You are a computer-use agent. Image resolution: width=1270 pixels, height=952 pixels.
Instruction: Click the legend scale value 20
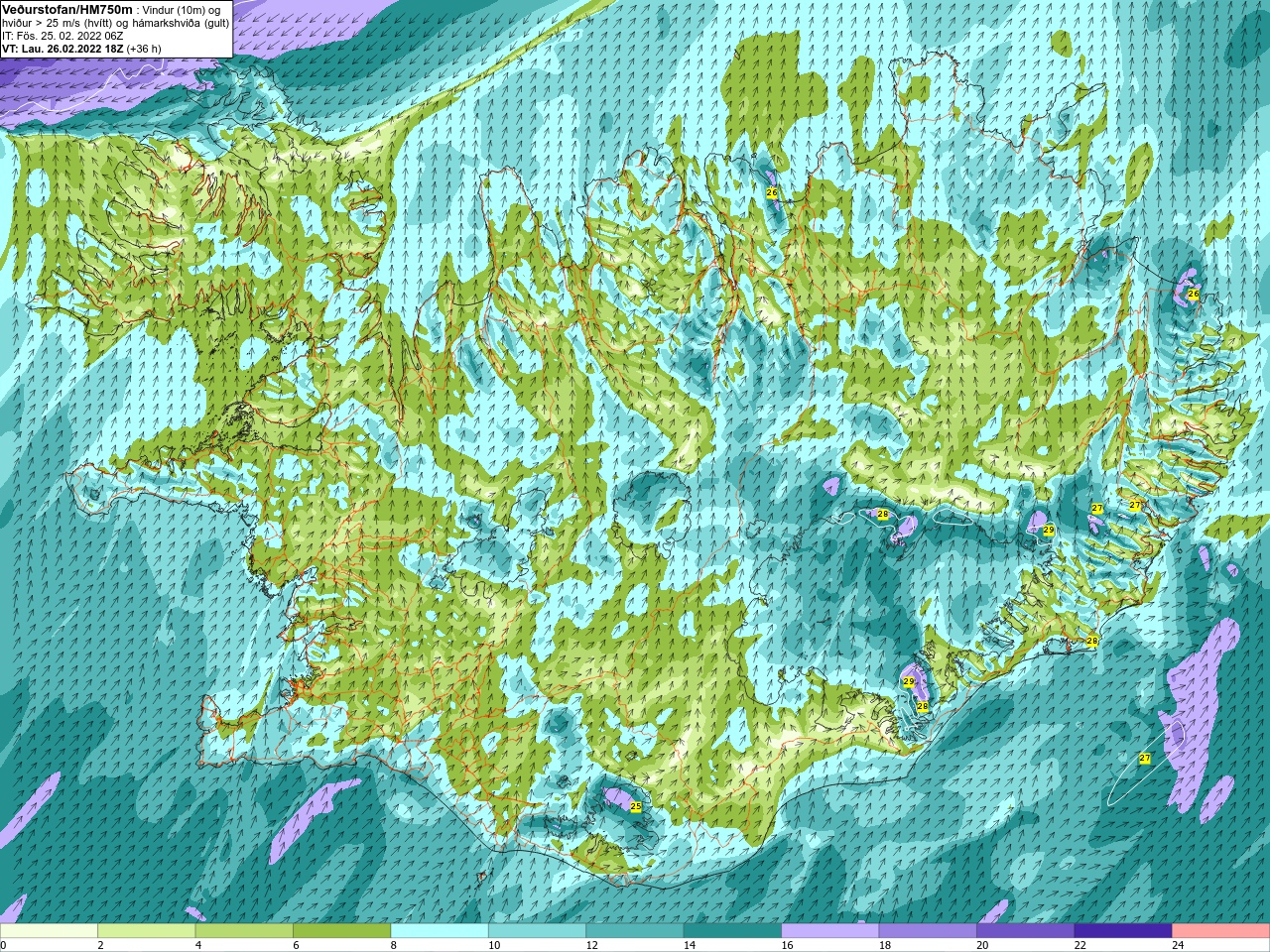point(983,945)
